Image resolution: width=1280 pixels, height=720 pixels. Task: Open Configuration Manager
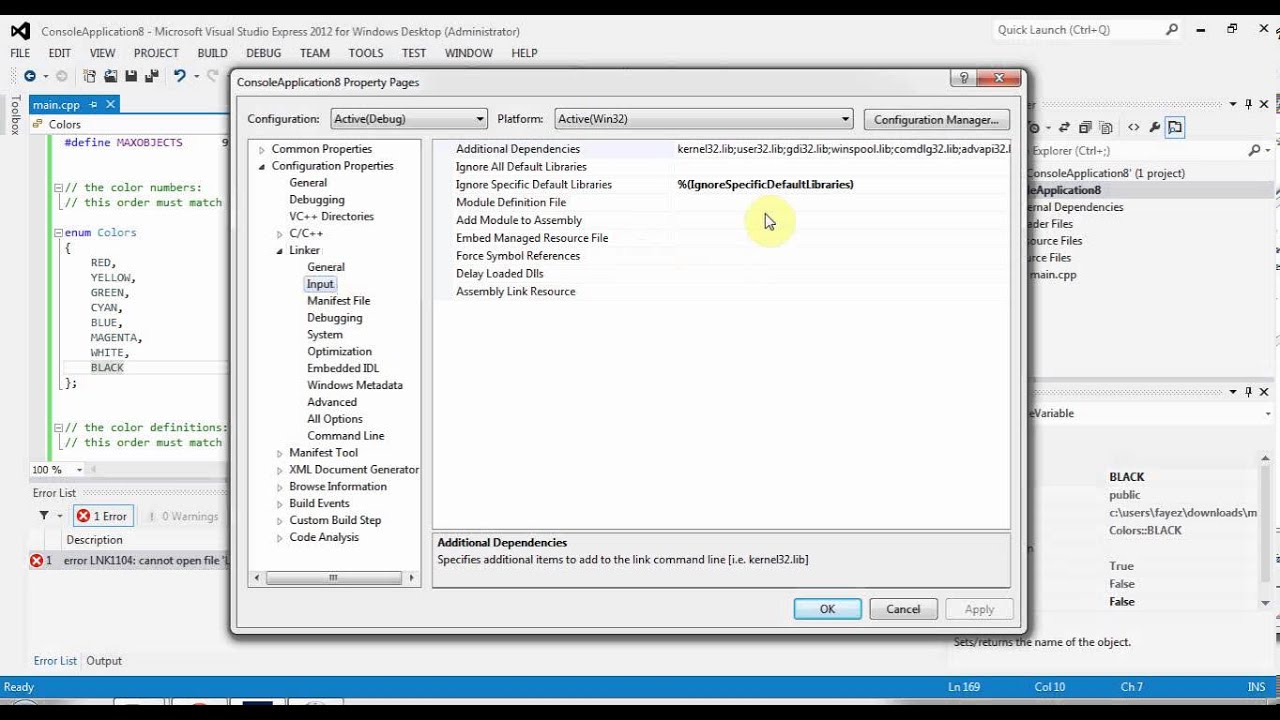[x=936, y=119]
